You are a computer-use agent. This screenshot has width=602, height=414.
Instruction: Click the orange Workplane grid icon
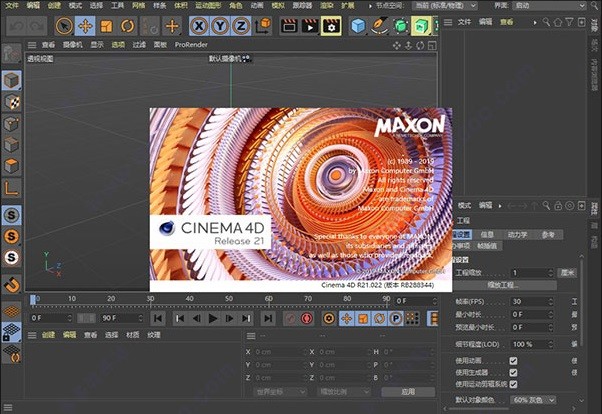click(12, 311)
